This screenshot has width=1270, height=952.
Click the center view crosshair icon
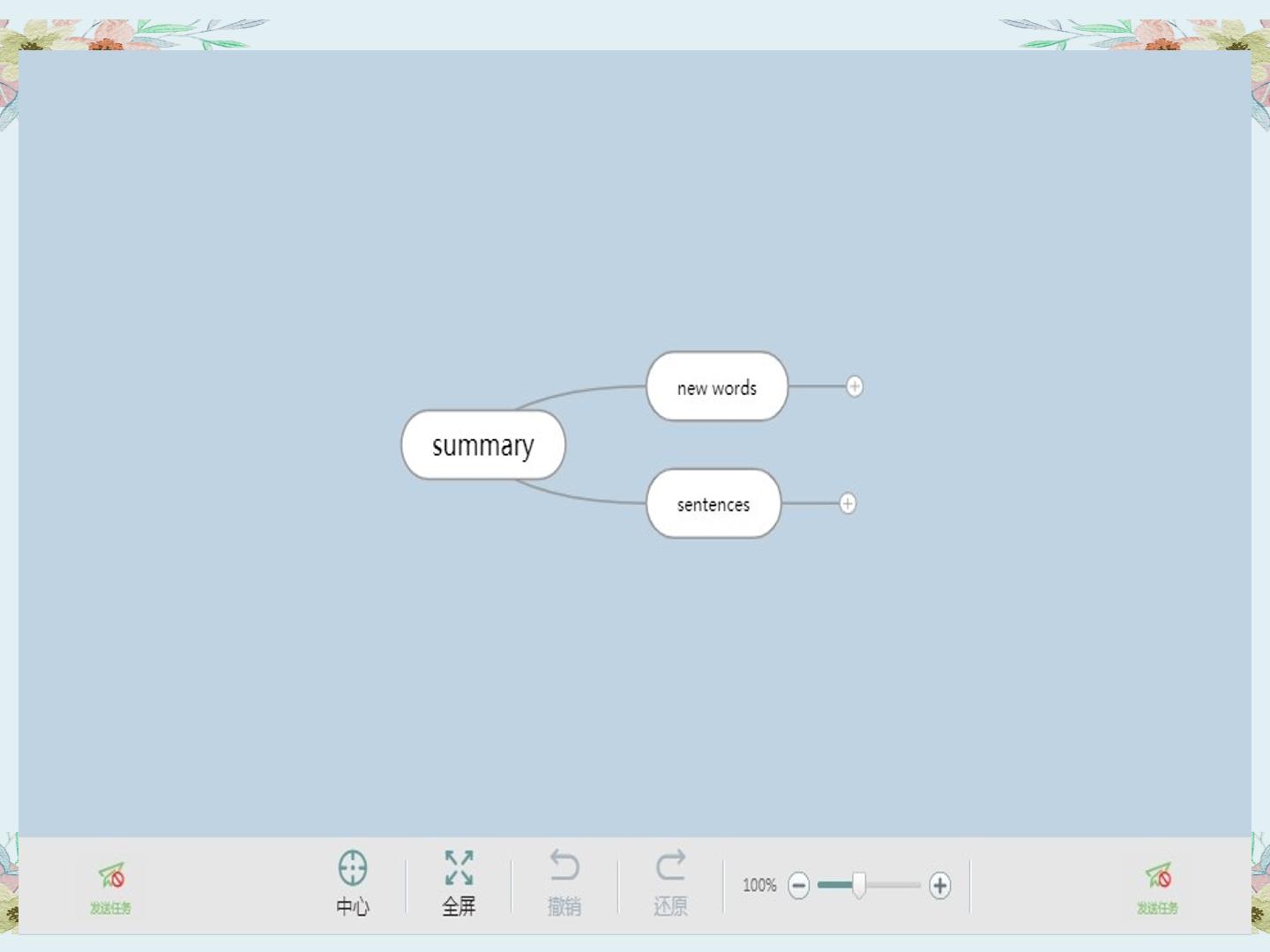[x=353, y=868]
